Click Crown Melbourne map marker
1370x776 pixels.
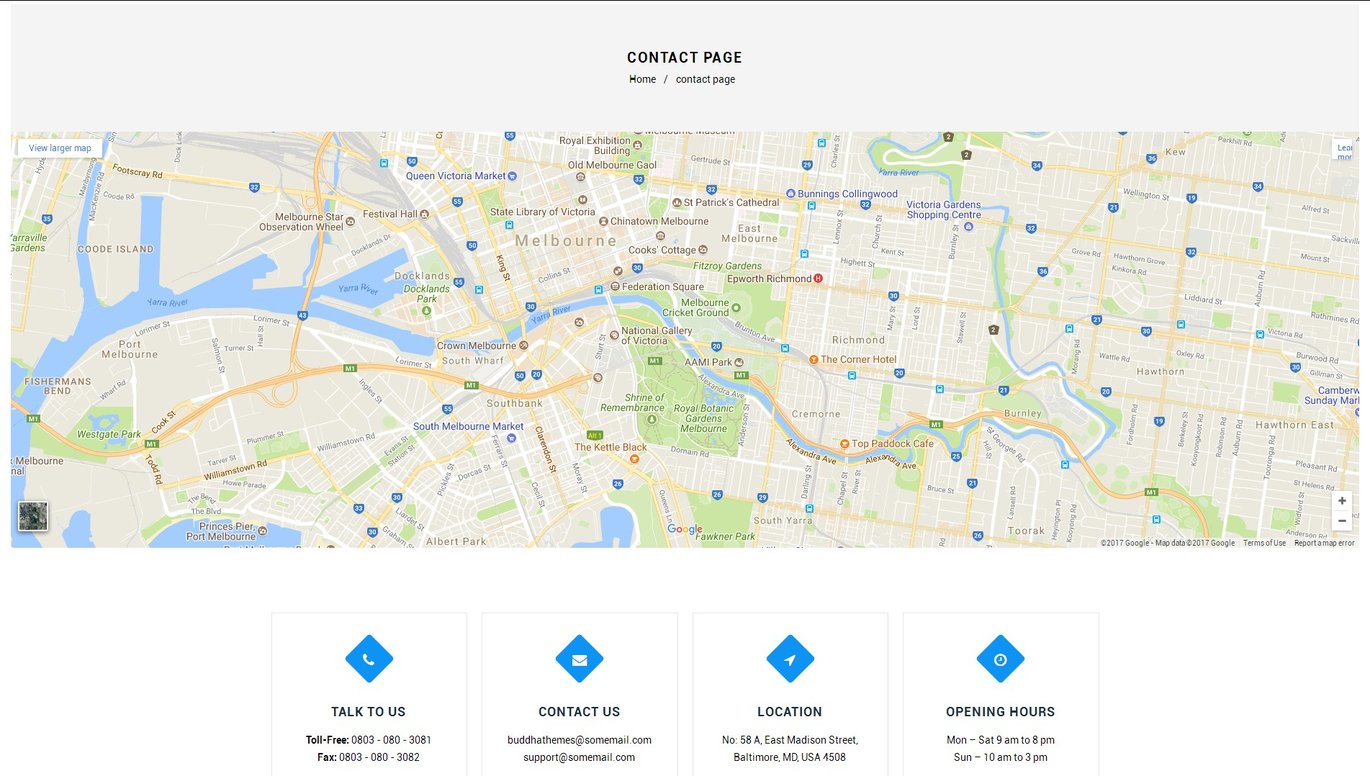pos(523,345)
